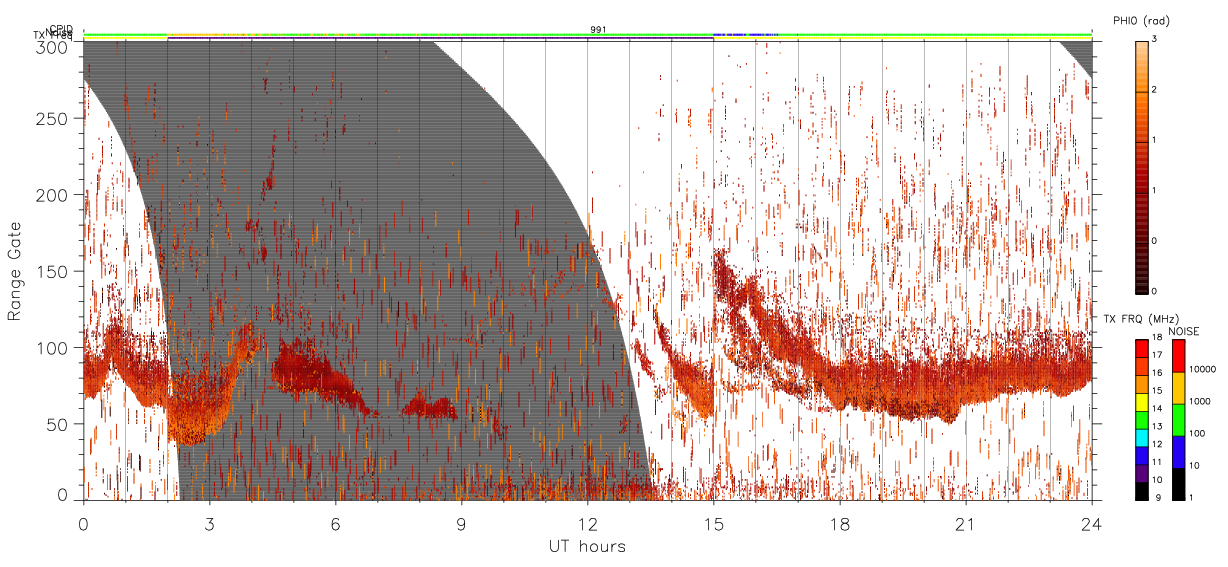
Task: Click the green segment of the TX FRQ colorbar
Action: coord(1141,420)
